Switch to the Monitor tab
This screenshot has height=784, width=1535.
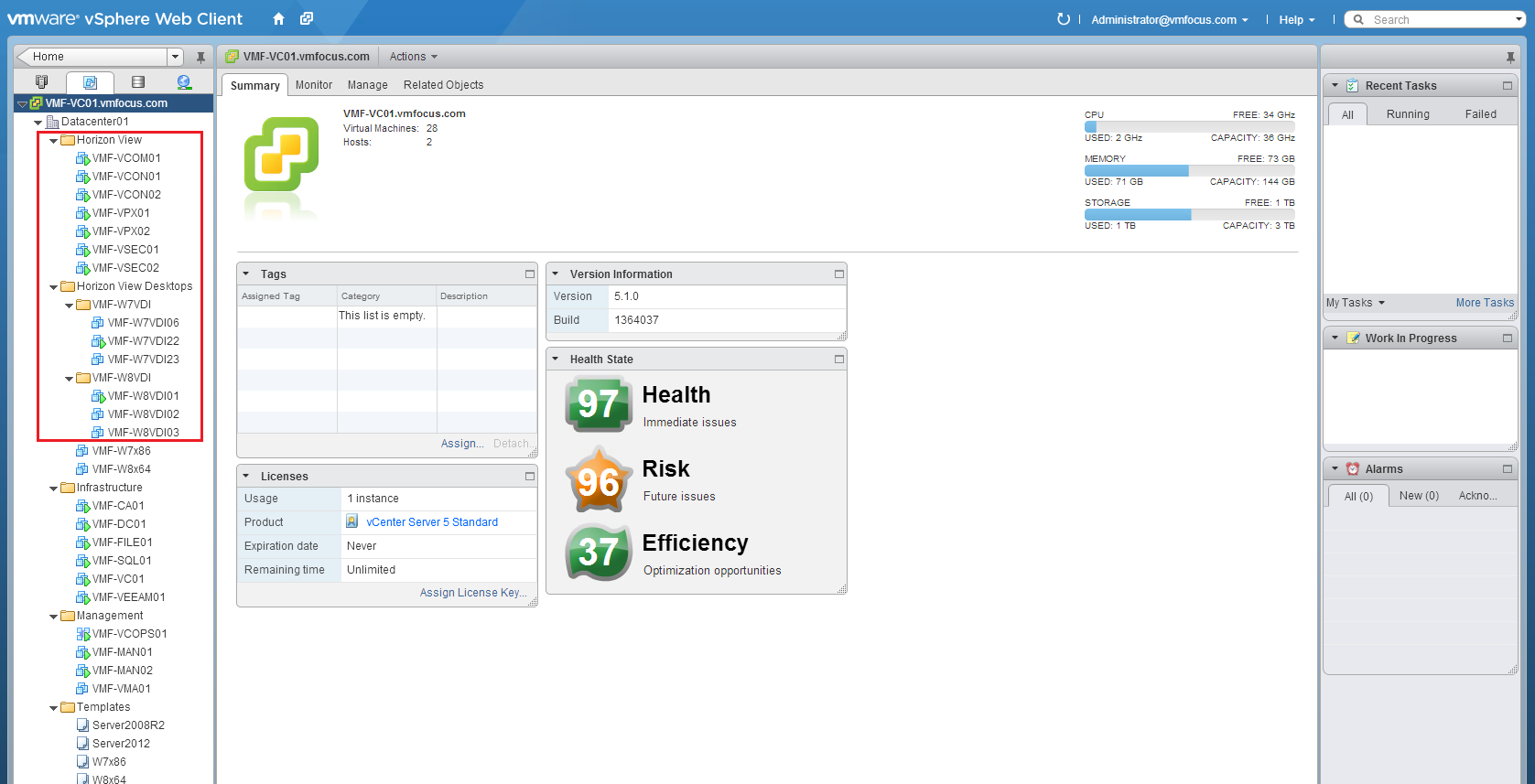coord(313,85)
